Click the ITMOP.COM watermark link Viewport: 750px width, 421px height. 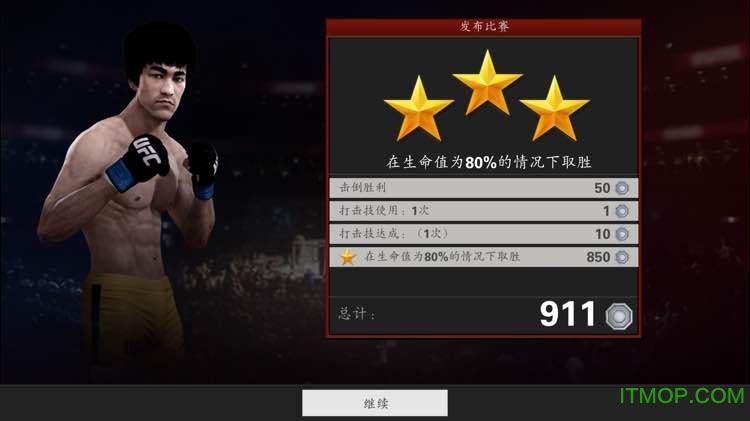pos(682,396)
